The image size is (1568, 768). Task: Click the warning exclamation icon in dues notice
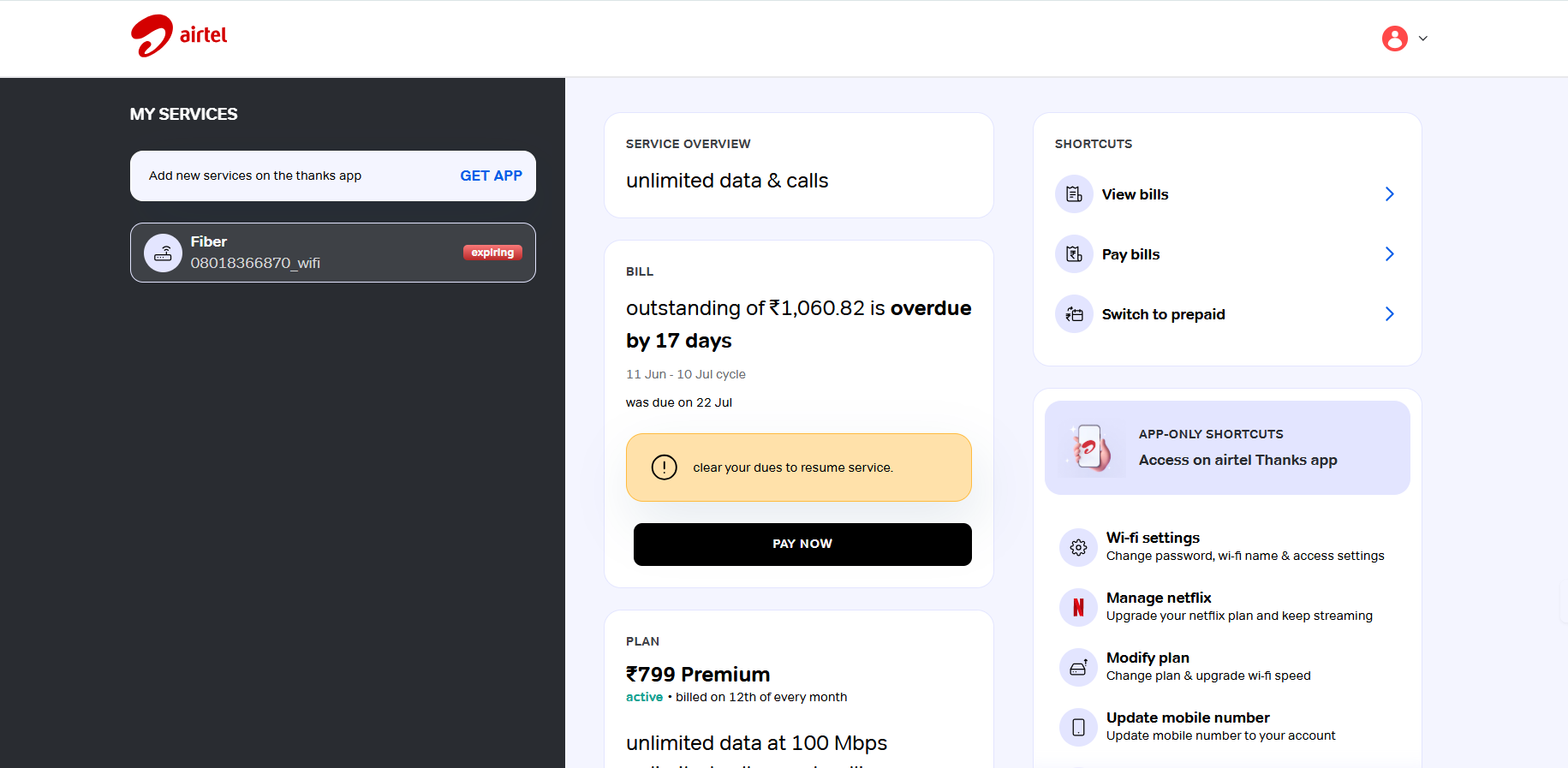click(x=665, y=467)
